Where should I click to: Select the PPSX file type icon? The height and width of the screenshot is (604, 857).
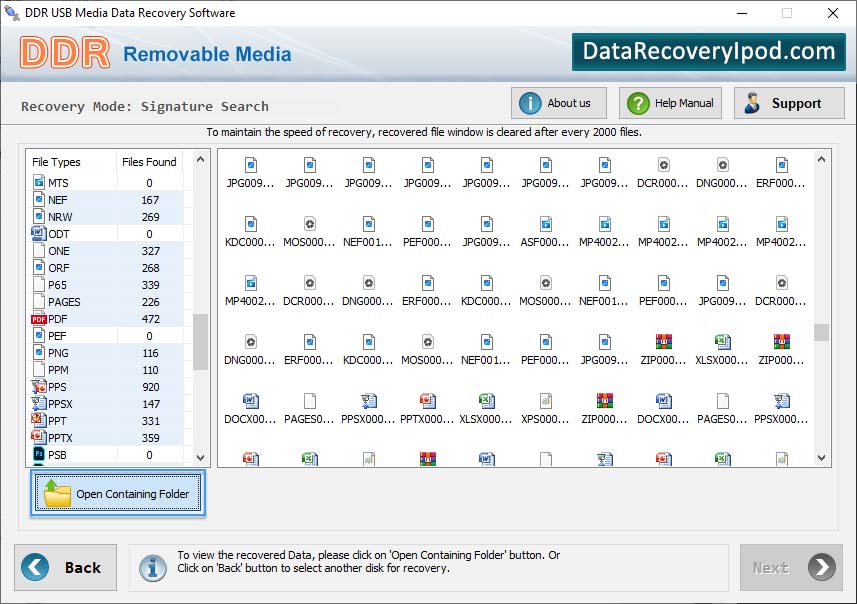(39, 403)
